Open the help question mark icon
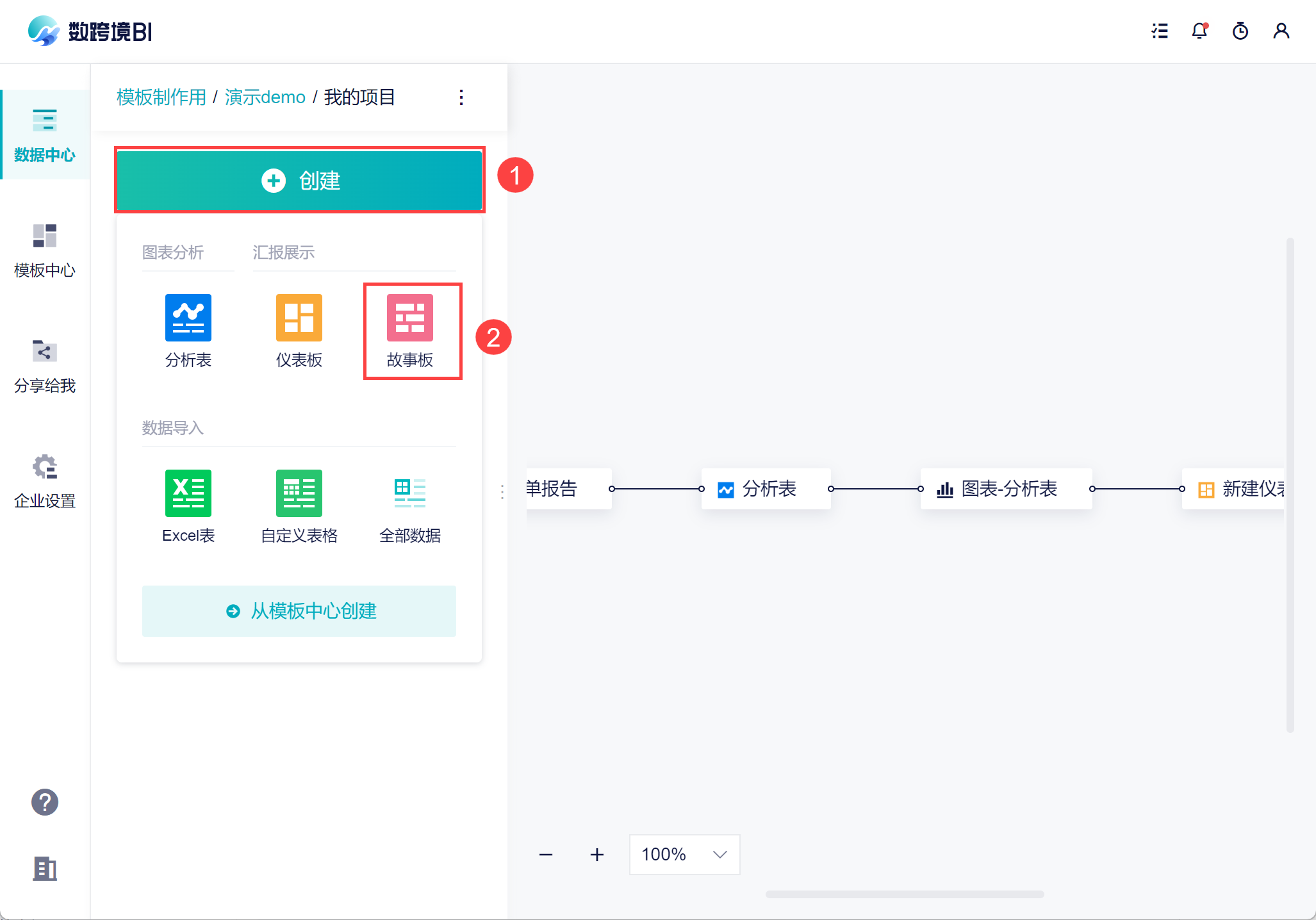 pyautogui.click(x=45, y=802)
